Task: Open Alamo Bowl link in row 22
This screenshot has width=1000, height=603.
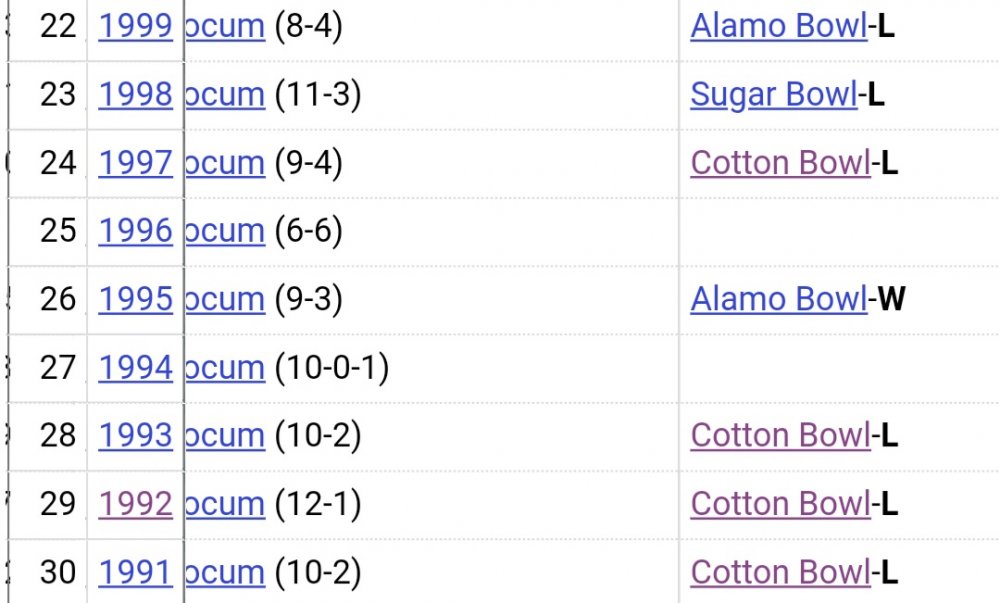Action: pyautogui.click(x=778, y=27)
